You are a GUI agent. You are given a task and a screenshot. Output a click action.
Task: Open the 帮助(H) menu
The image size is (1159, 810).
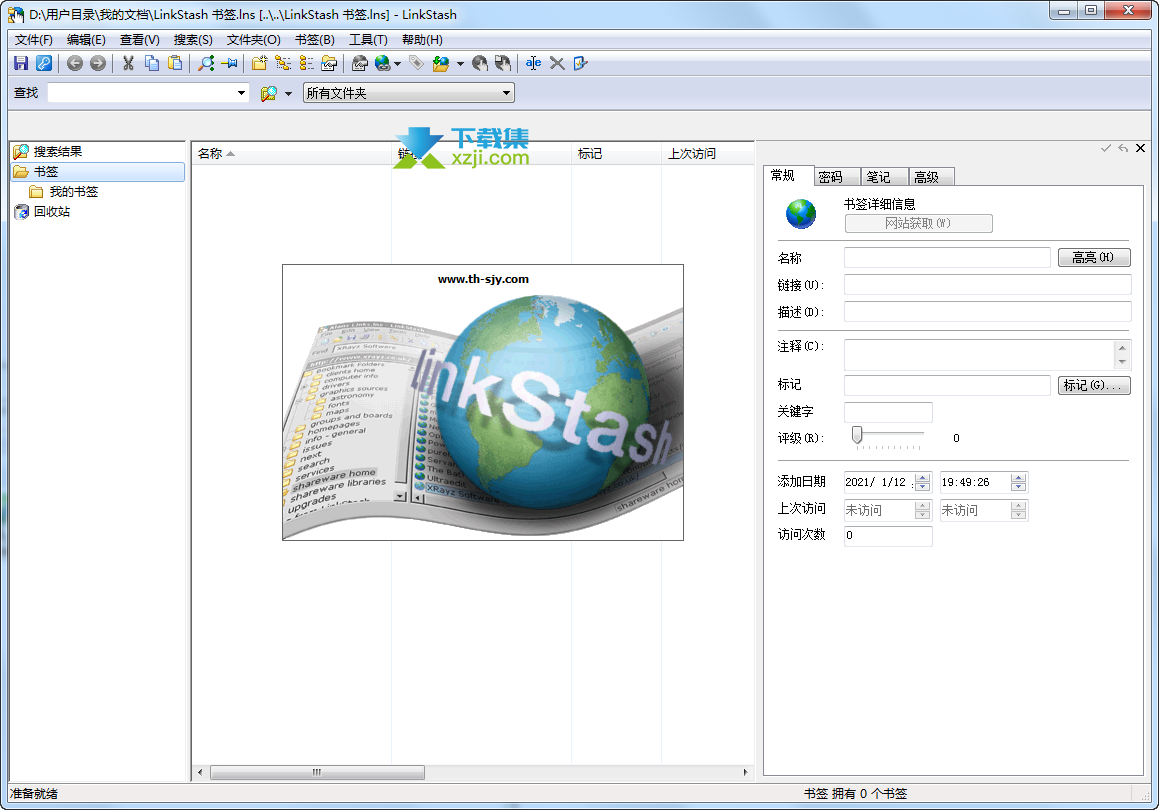coord(422,40)
